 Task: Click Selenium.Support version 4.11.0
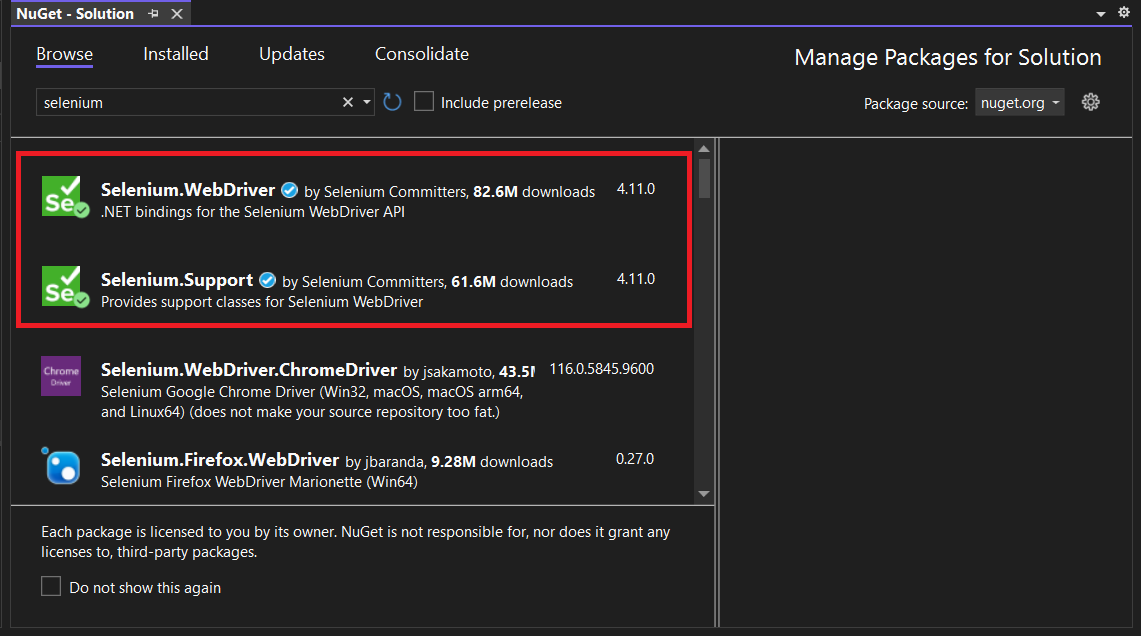636,279
